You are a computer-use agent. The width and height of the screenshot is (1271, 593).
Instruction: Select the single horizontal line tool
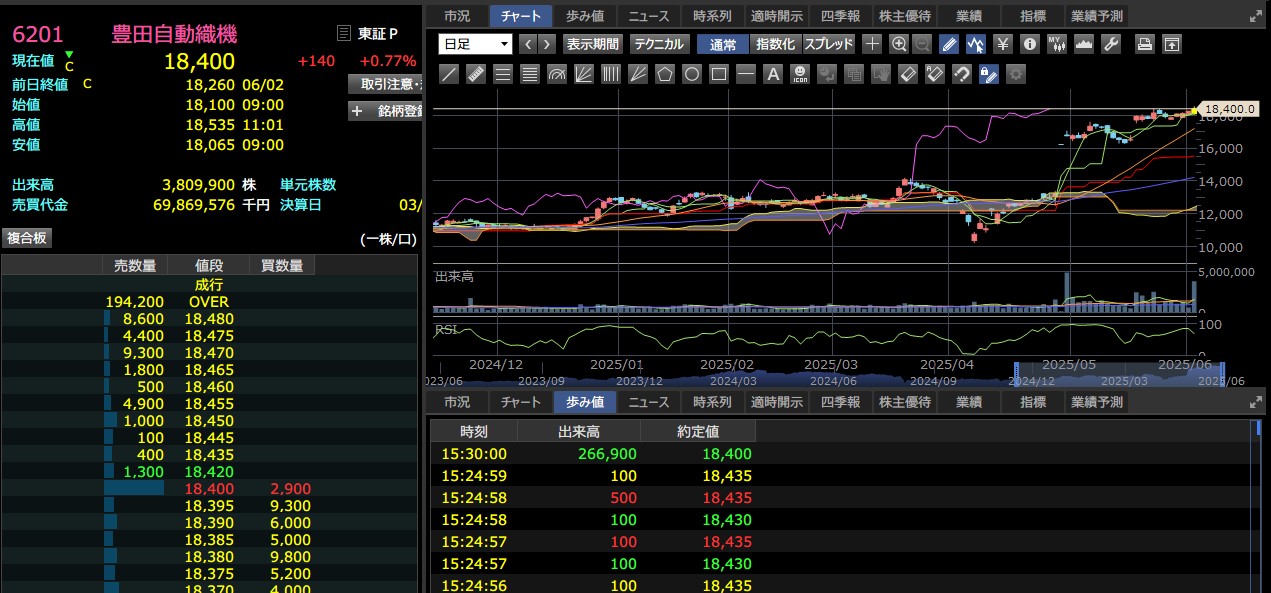click(746, 74)
